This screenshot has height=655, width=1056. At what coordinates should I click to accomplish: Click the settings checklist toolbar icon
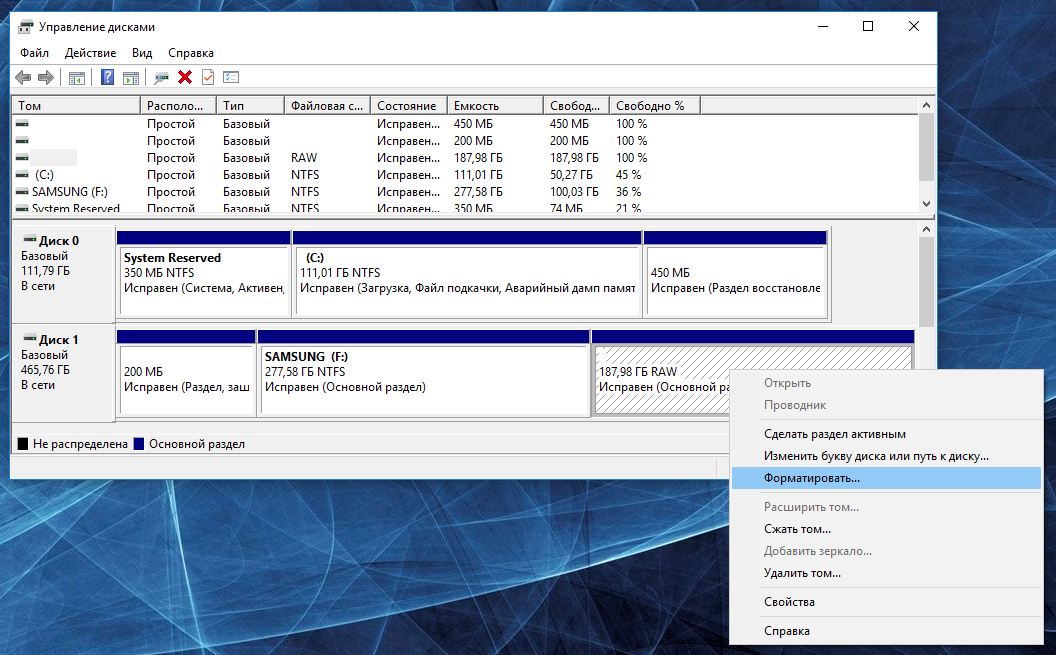pyautogui.click(x=231, y=77)
